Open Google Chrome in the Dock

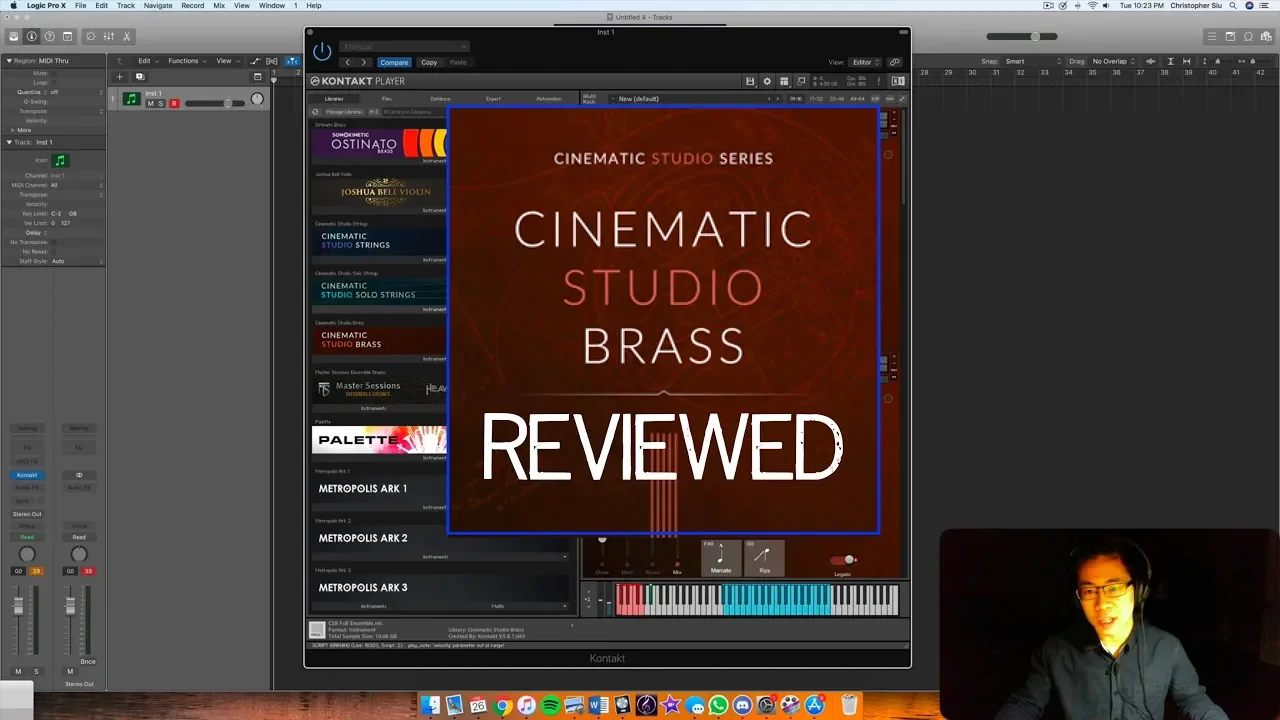point(503,706)
